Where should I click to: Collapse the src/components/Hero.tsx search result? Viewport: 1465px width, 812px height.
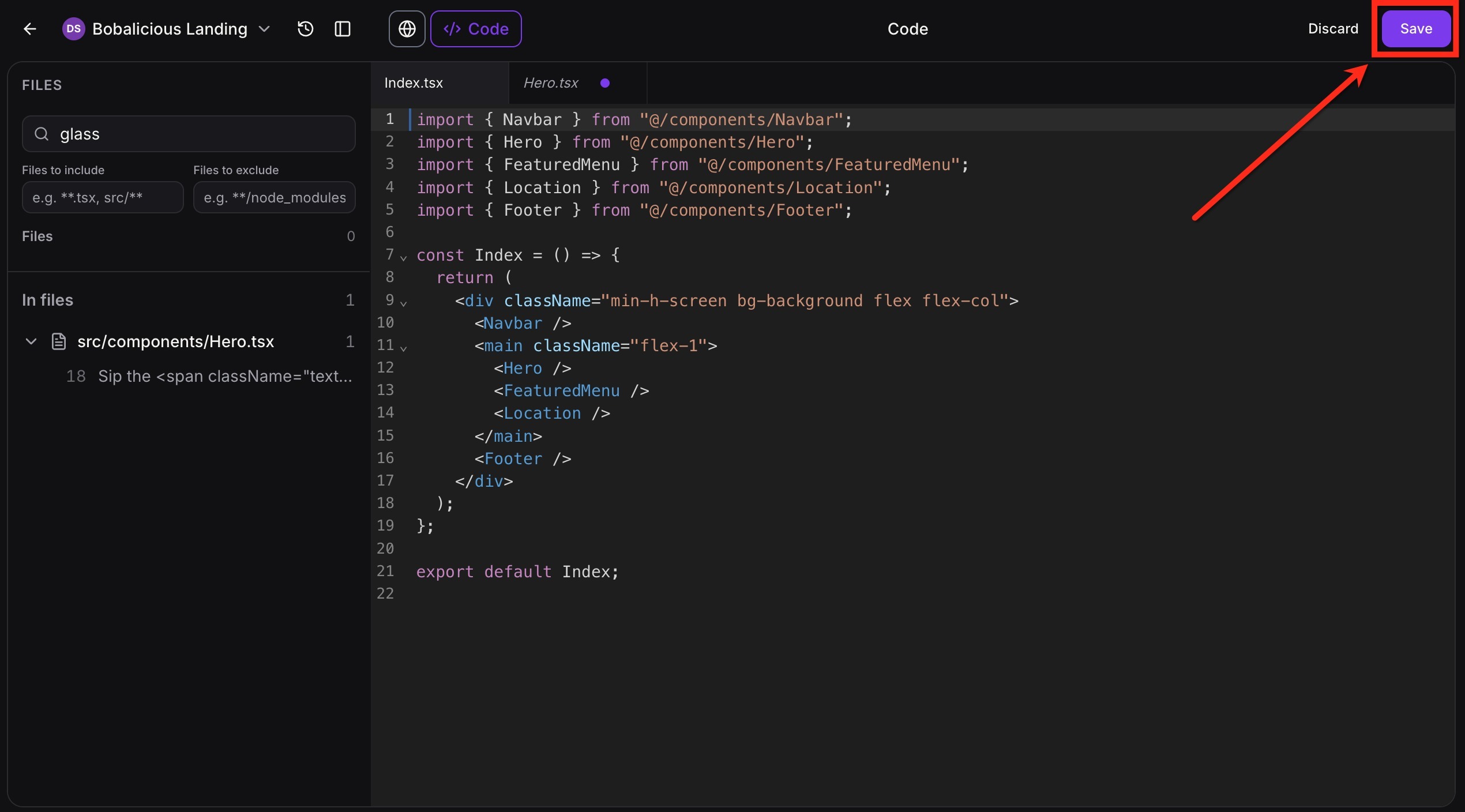click(x=31, y=341)
